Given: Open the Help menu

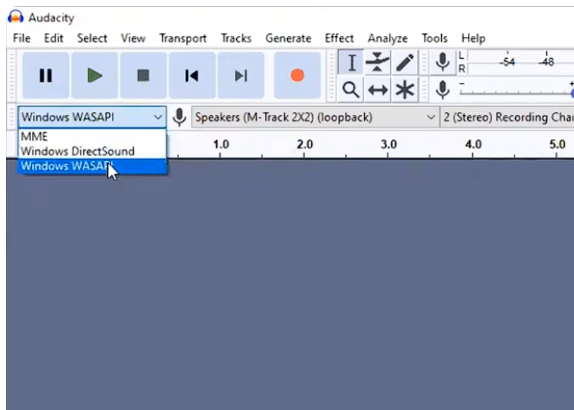Looking at the screenshot, I should 473,38.
